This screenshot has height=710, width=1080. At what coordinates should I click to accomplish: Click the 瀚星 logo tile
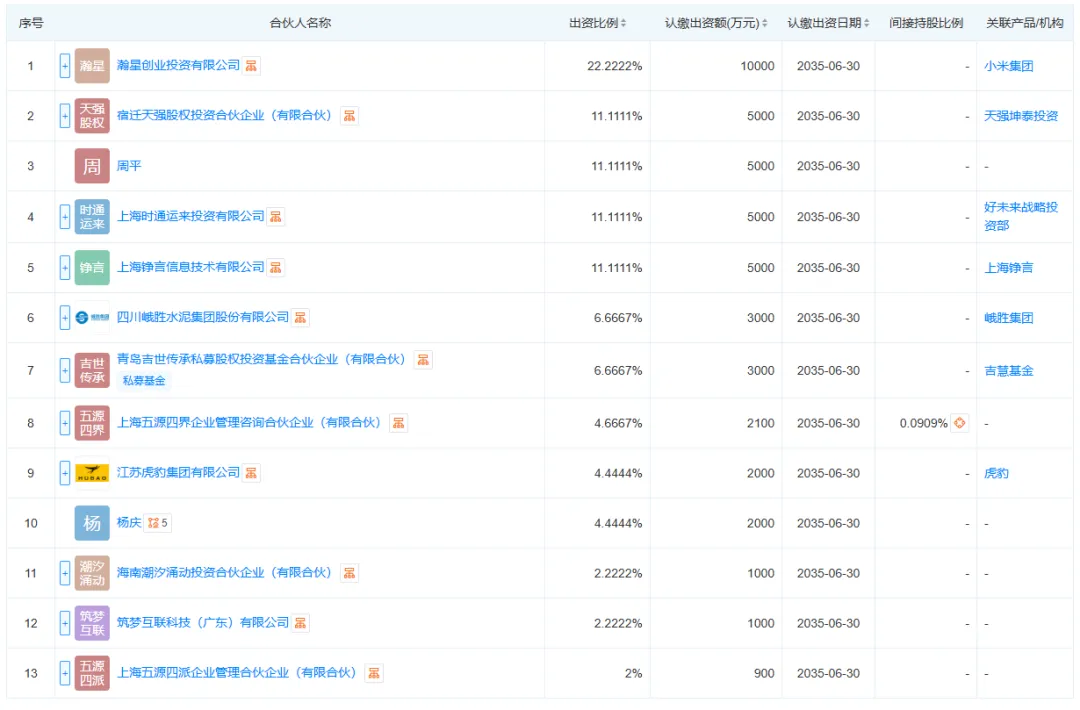(x=92, y=66)
